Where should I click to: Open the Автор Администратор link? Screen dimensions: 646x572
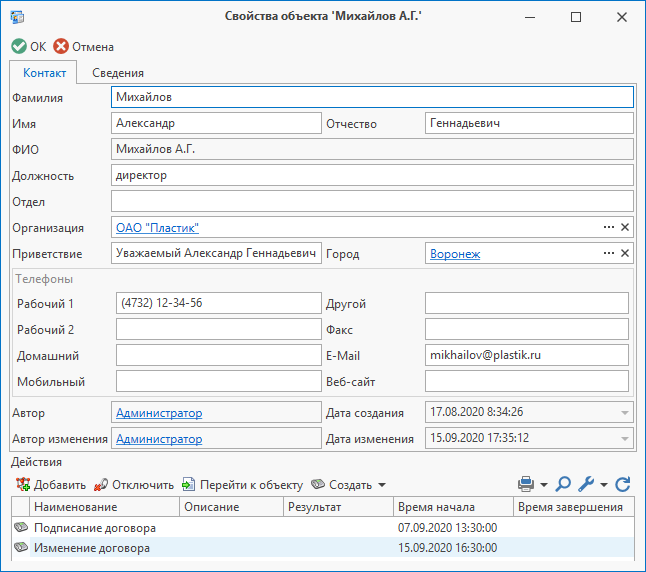tap(159, 413)
